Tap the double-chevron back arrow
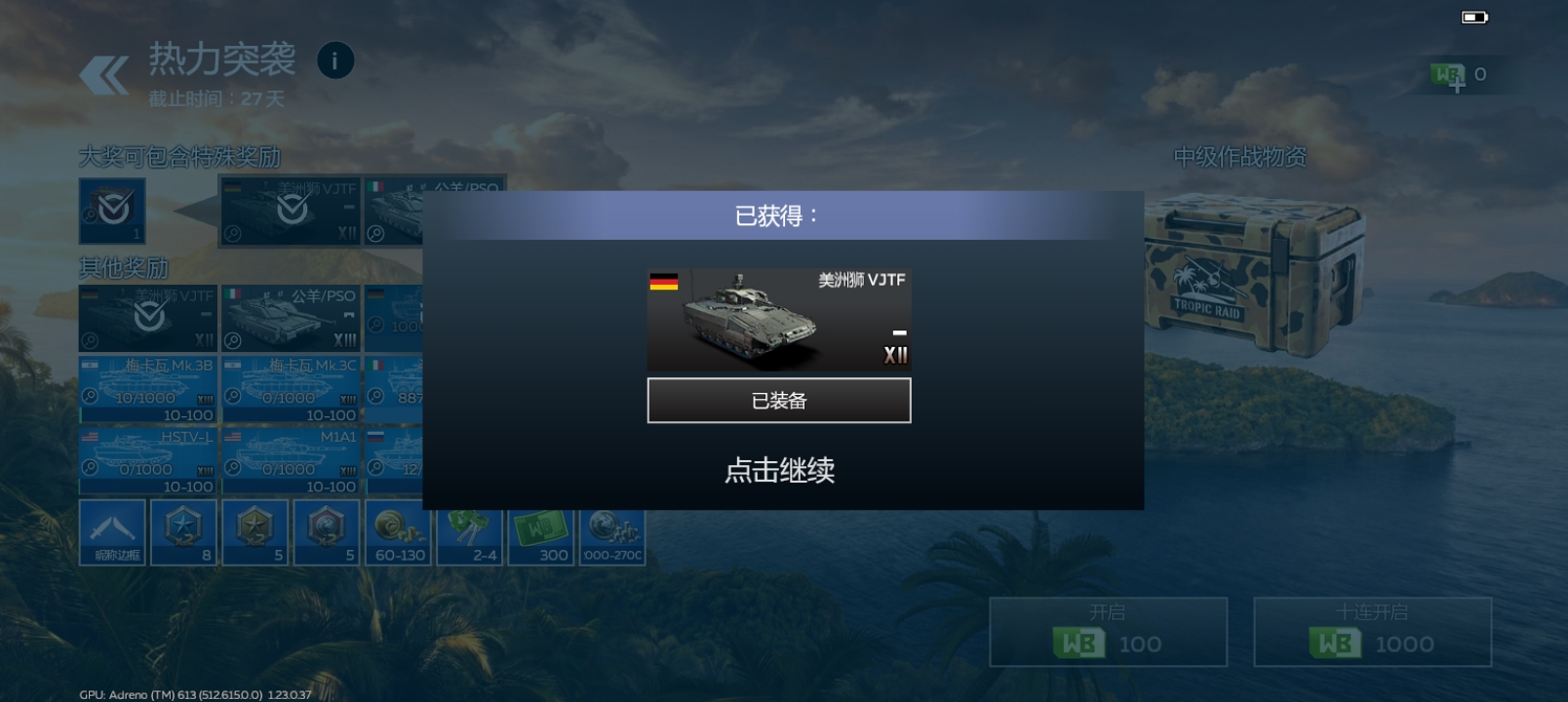 click(x=104, y=75)
